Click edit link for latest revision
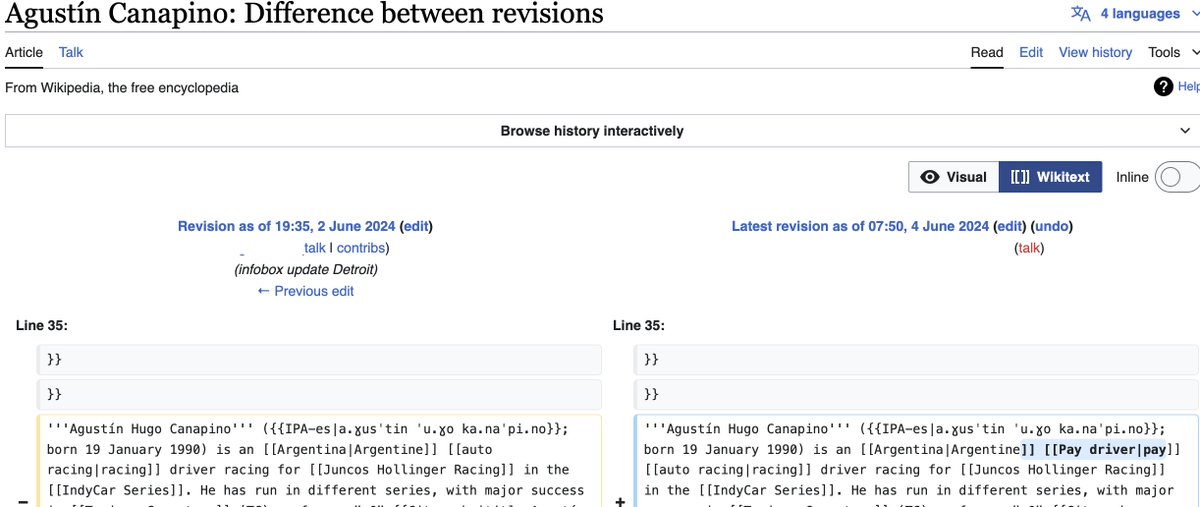The height and width of the screenshot is (507, 1200). (x=1010, y=226)
